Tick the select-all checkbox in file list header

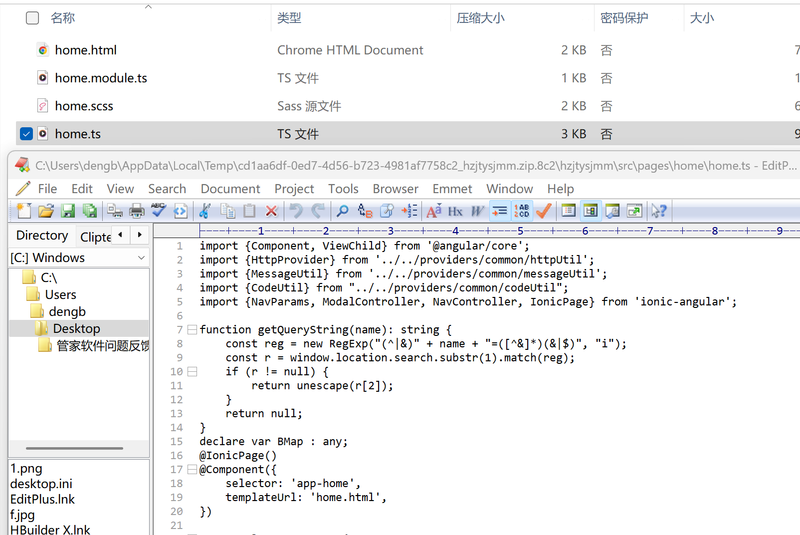(32, 18)
